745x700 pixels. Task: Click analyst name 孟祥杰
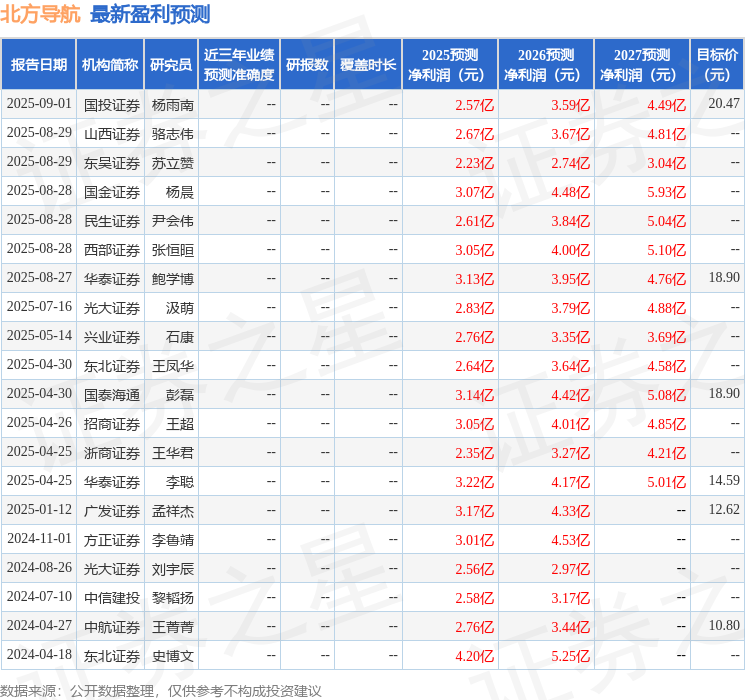tap(172, 511)
